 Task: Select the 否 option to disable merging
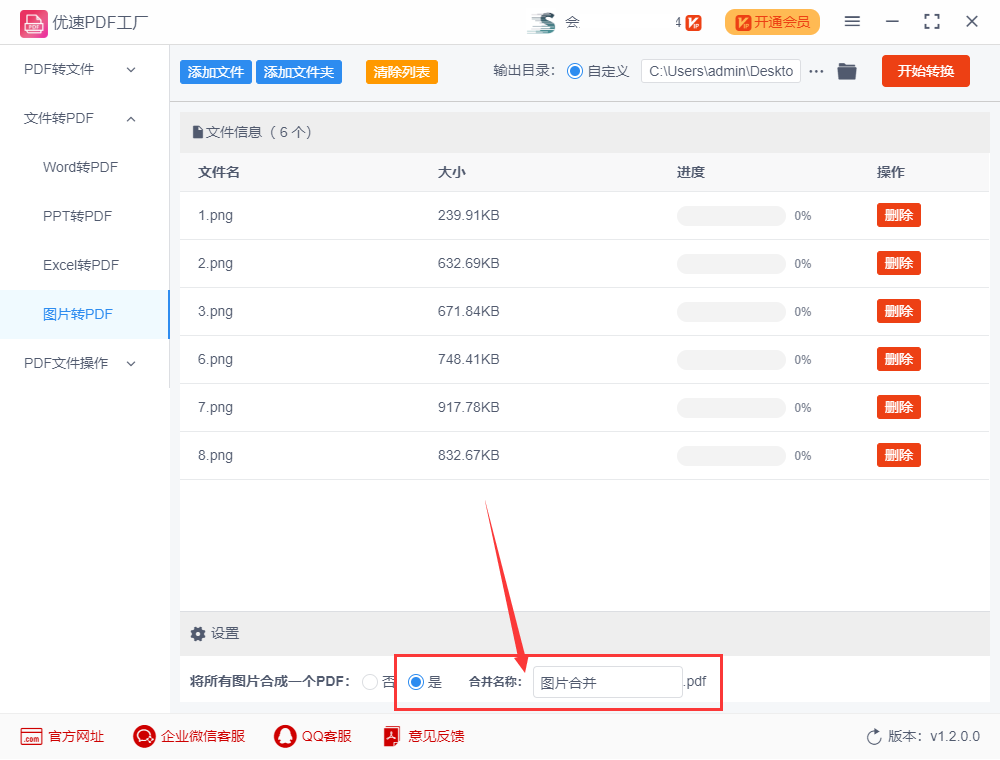[x=370, y=682]
